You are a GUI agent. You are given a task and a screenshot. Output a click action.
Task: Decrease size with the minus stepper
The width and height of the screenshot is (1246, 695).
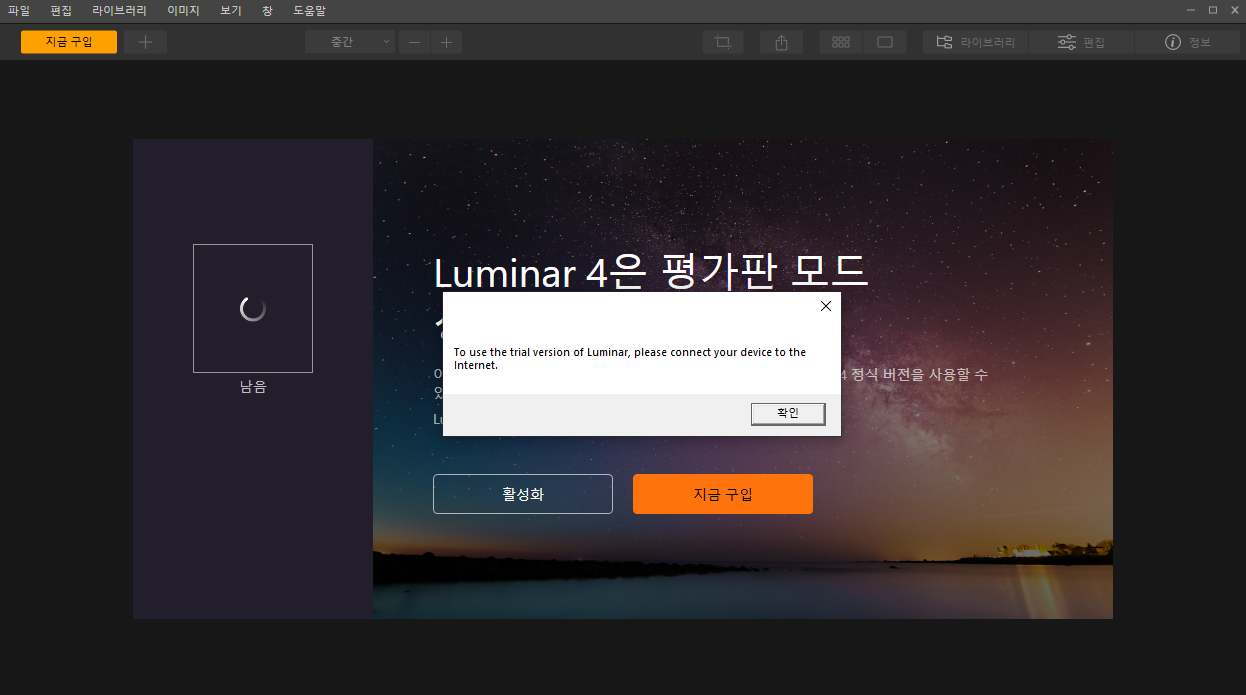(x=413, y=41)
